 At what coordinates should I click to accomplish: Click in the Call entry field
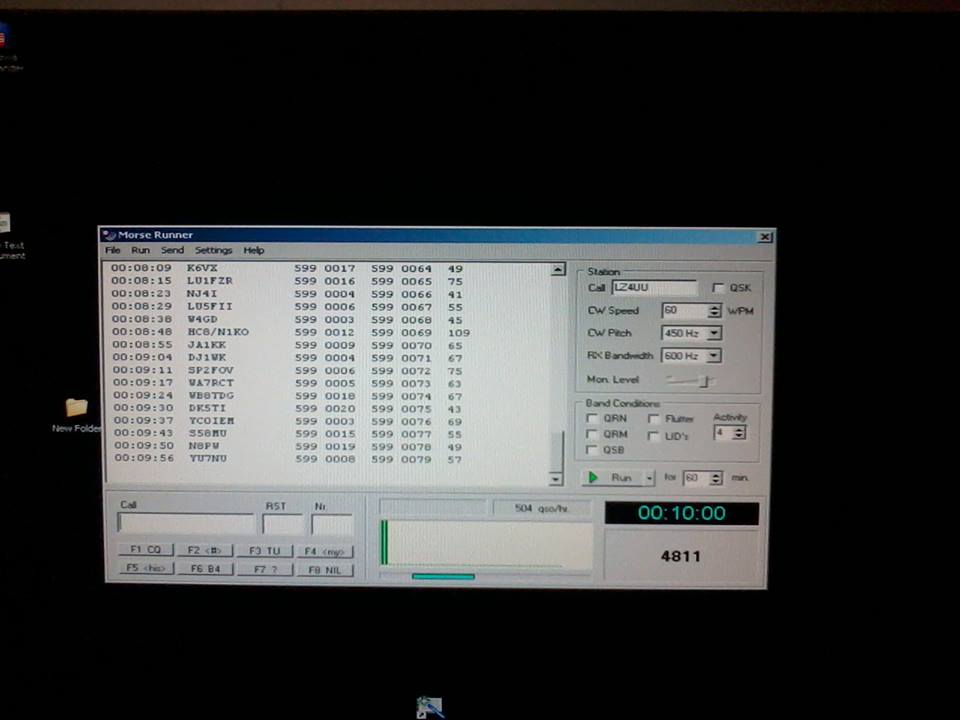(186, 523)
